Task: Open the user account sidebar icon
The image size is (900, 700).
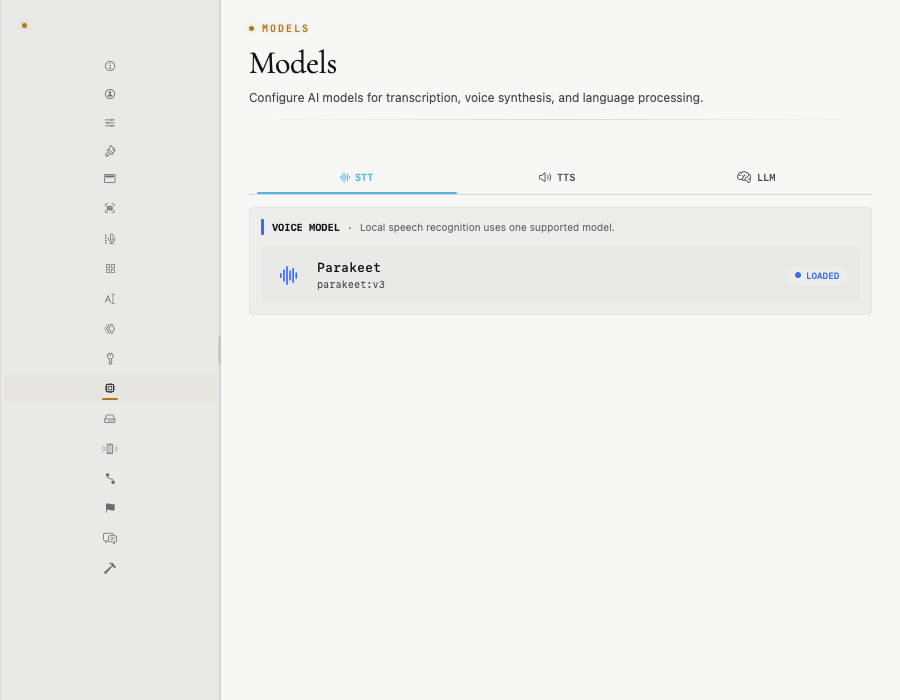Action: pyautogui.click(x=110, y=94)
